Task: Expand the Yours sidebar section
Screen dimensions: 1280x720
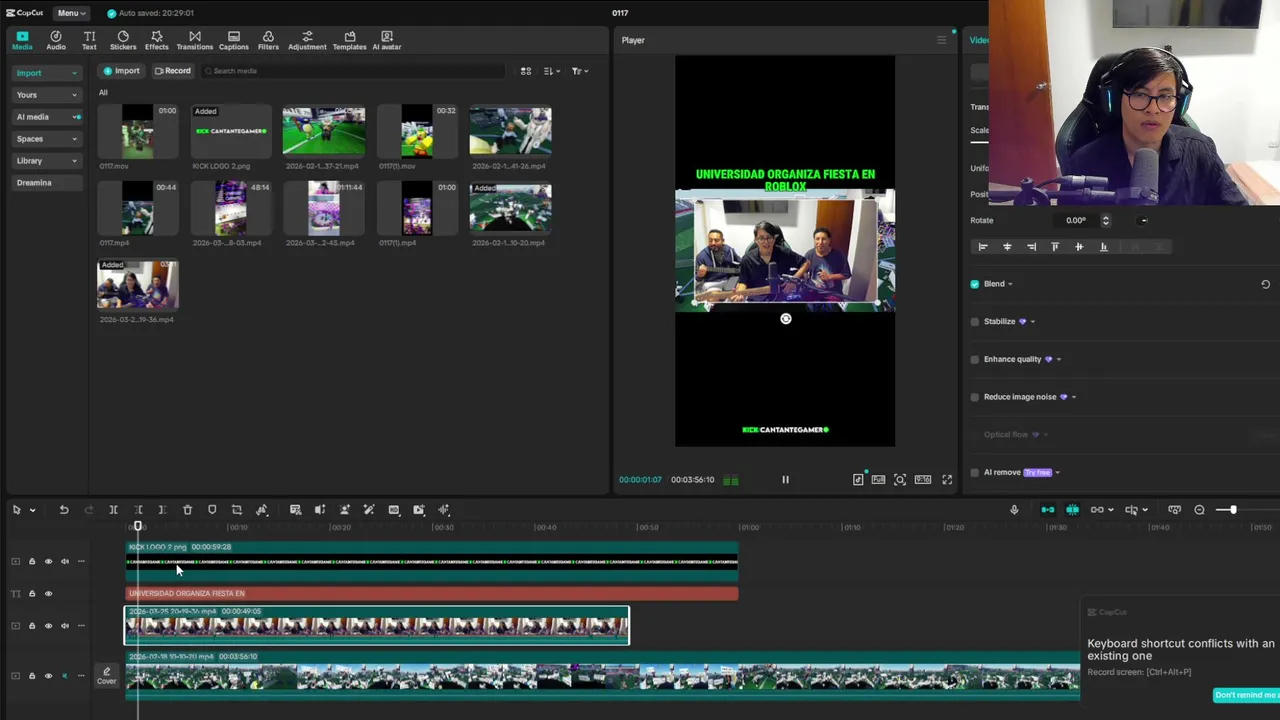Action: tap(47, 95)
